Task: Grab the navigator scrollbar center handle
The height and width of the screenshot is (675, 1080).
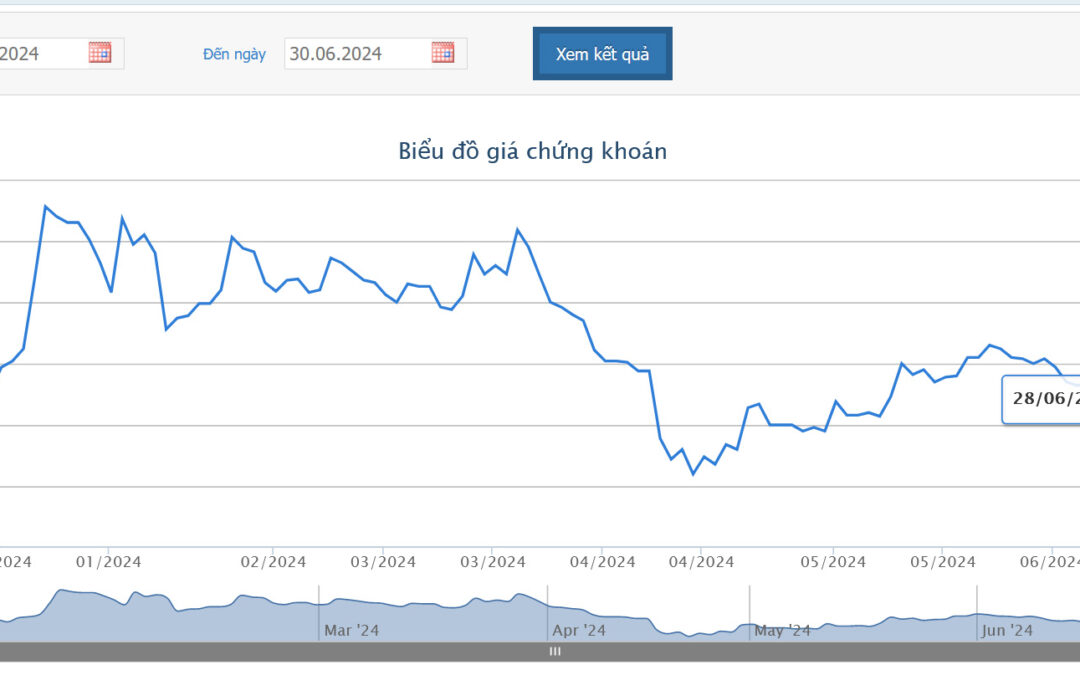Action: pyautogui.click(x=554, y=651)
